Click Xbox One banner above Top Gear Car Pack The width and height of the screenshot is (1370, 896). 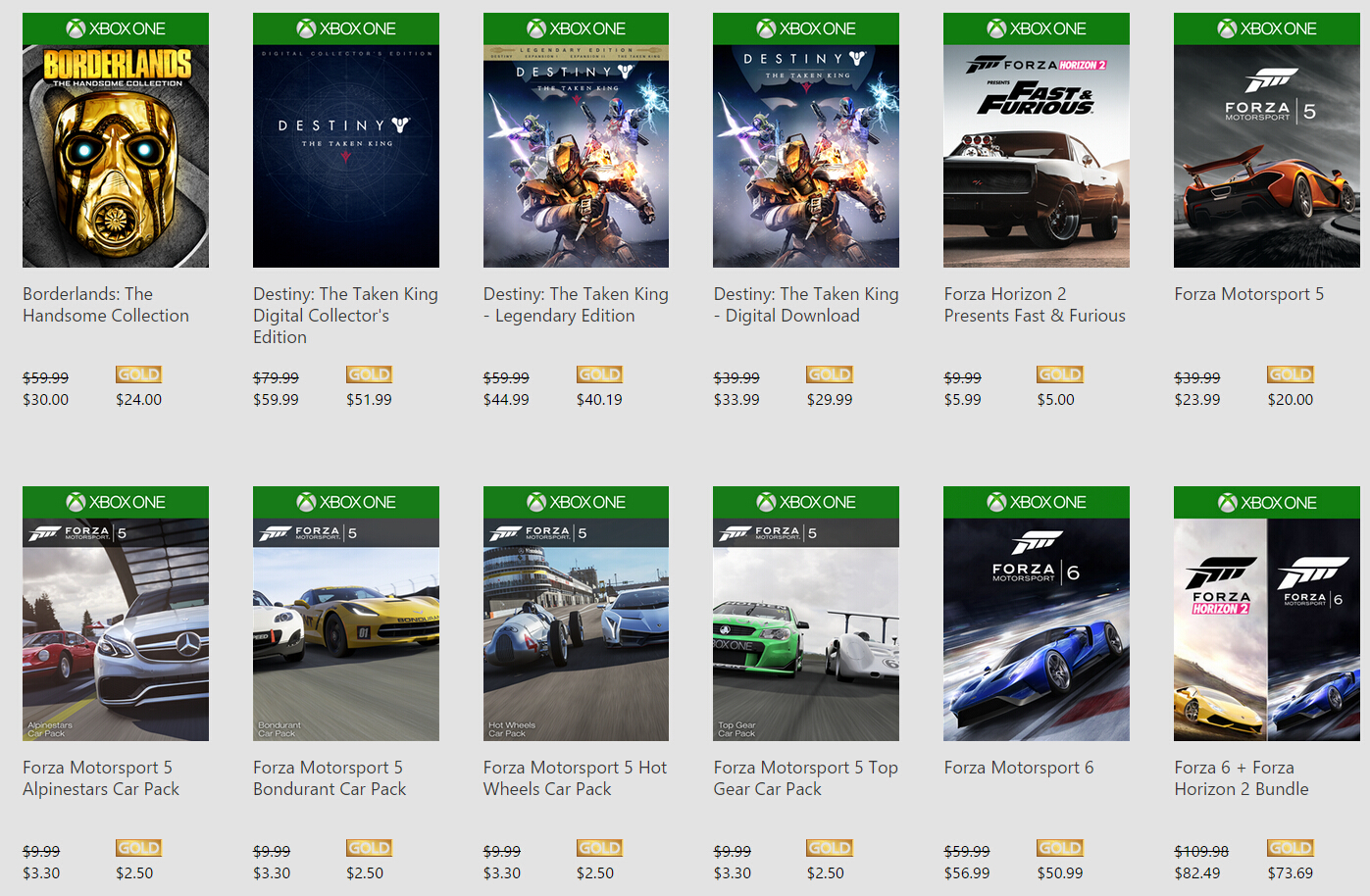click(x=806, y=502)
